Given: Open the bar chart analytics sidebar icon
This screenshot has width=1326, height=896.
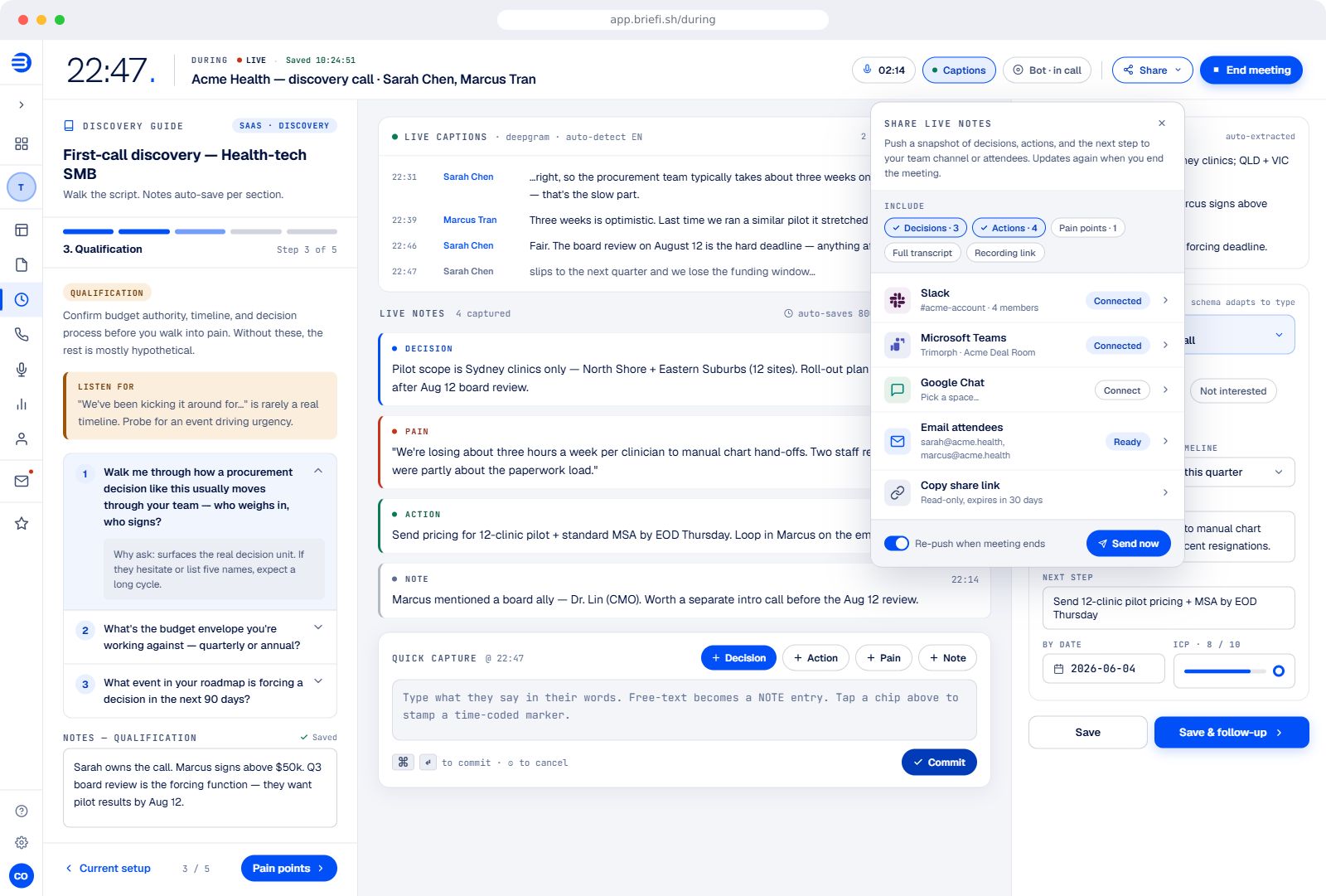Looking at the screenshot, I should point(22,404).
